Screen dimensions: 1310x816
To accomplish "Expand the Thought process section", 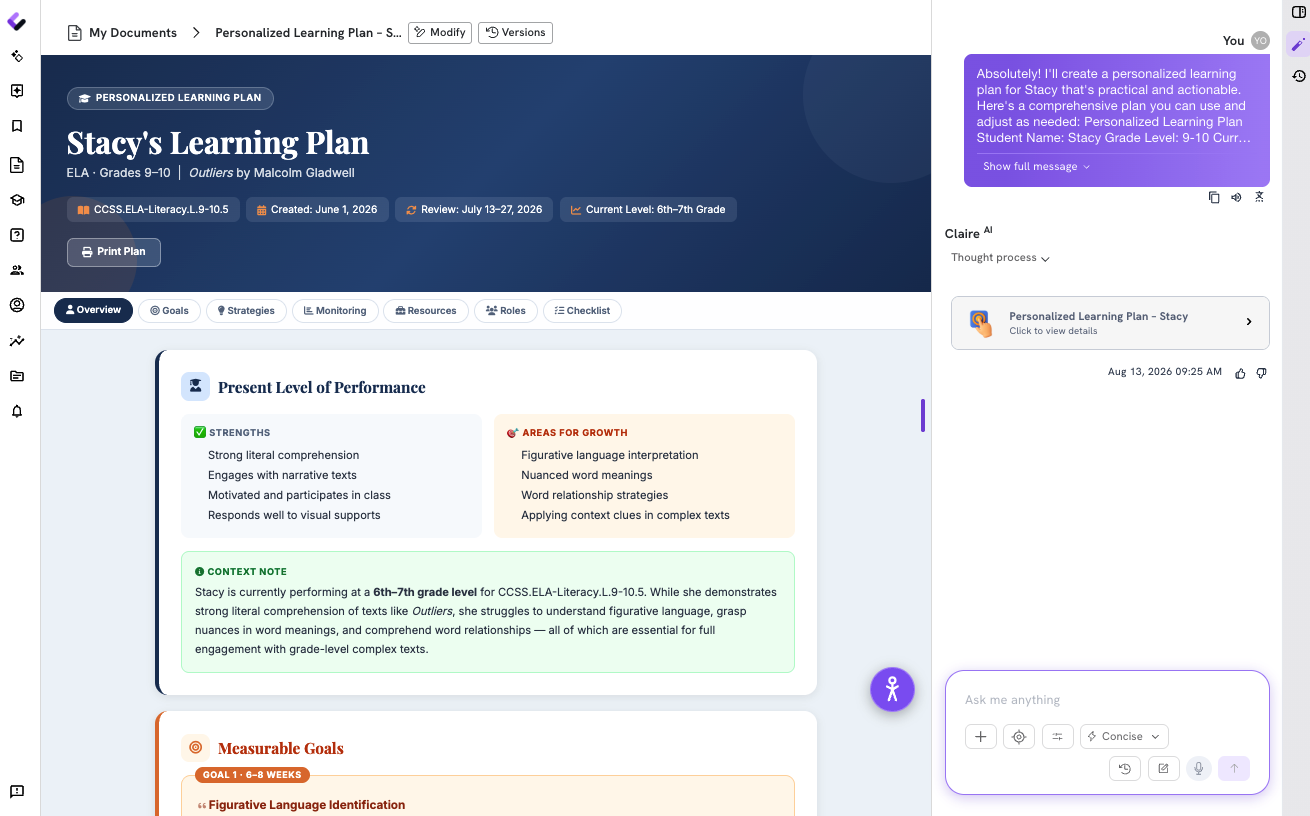I will pyautogui.click(x=1000, y=258).
